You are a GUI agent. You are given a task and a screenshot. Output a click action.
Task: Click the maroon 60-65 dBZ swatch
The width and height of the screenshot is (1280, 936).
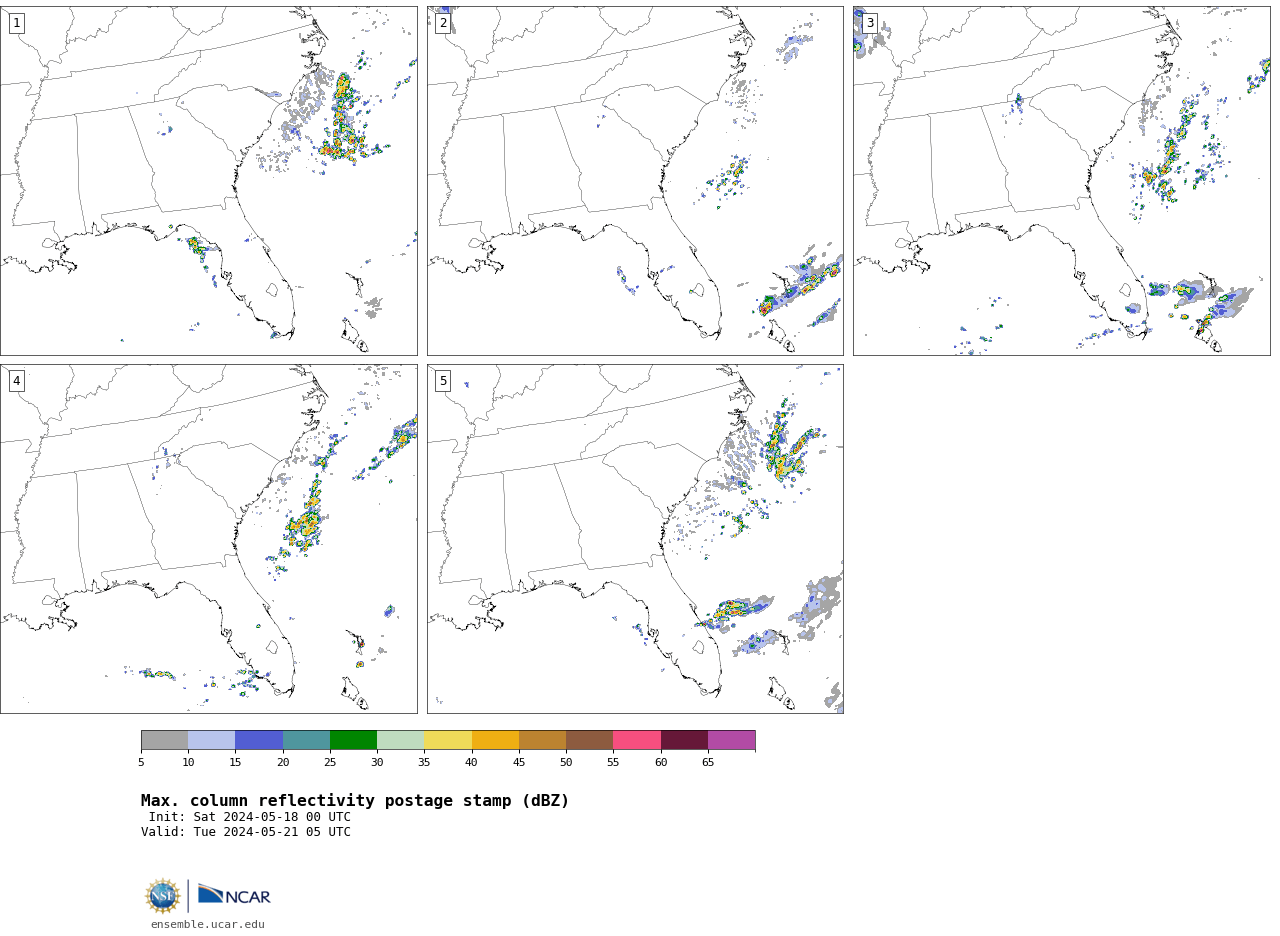coord(684,740)
